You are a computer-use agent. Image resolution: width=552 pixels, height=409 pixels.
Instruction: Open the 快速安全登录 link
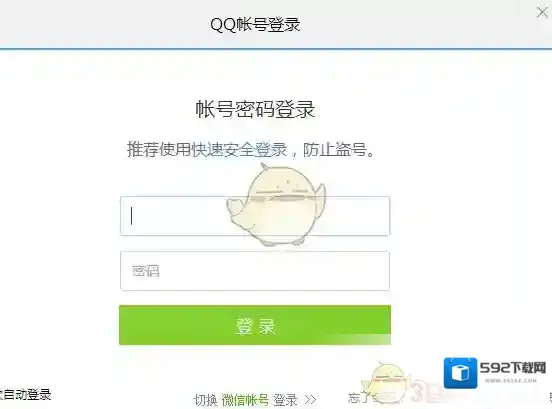click(x=239, y=149)
